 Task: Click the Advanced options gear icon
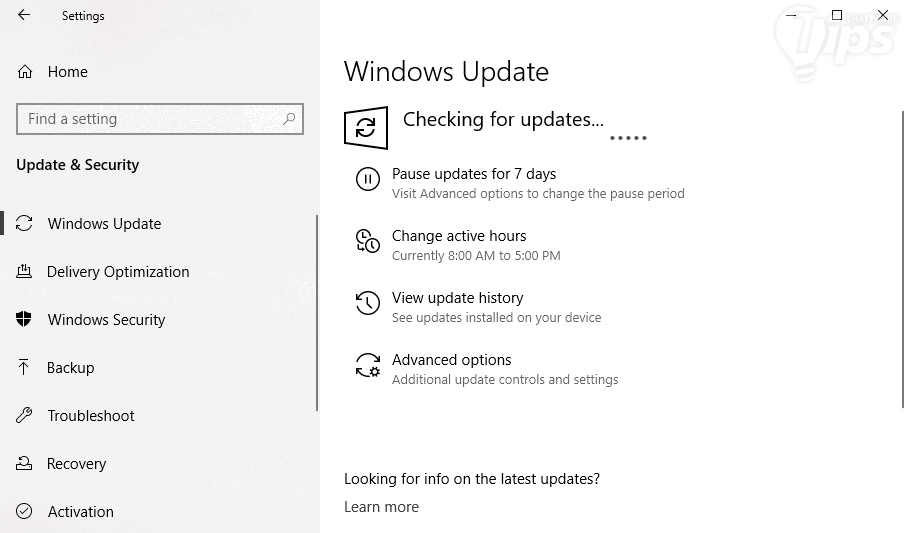click(368, 366)
